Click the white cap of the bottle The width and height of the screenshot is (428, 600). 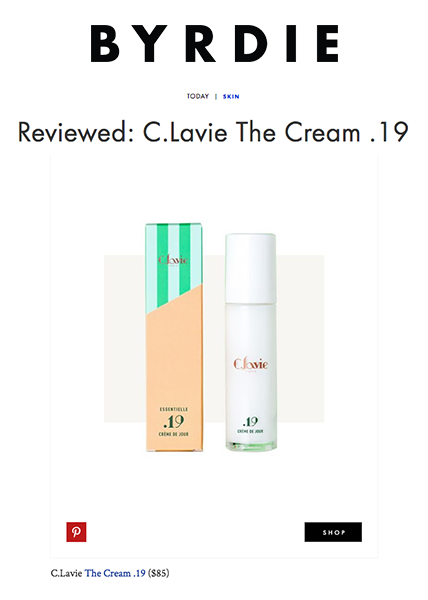[251, 267]
